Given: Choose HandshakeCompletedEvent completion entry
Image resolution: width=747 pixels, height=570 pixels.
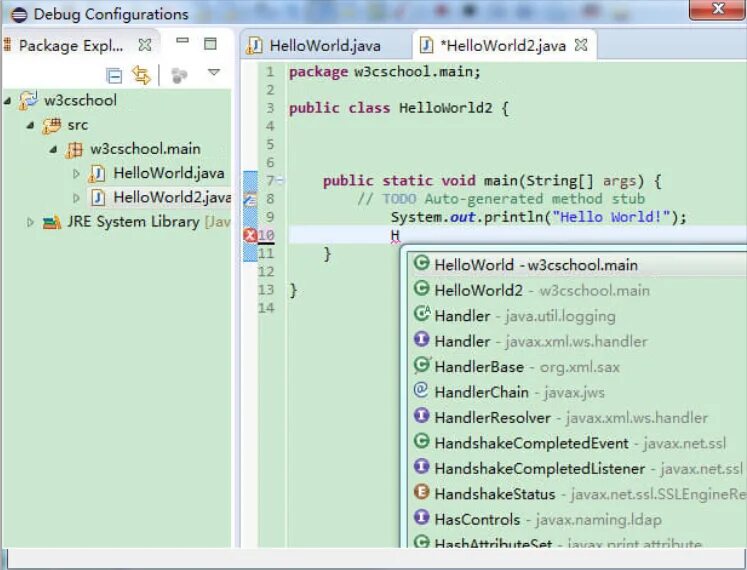Looking at the screenshot, I should coord(576,443).
